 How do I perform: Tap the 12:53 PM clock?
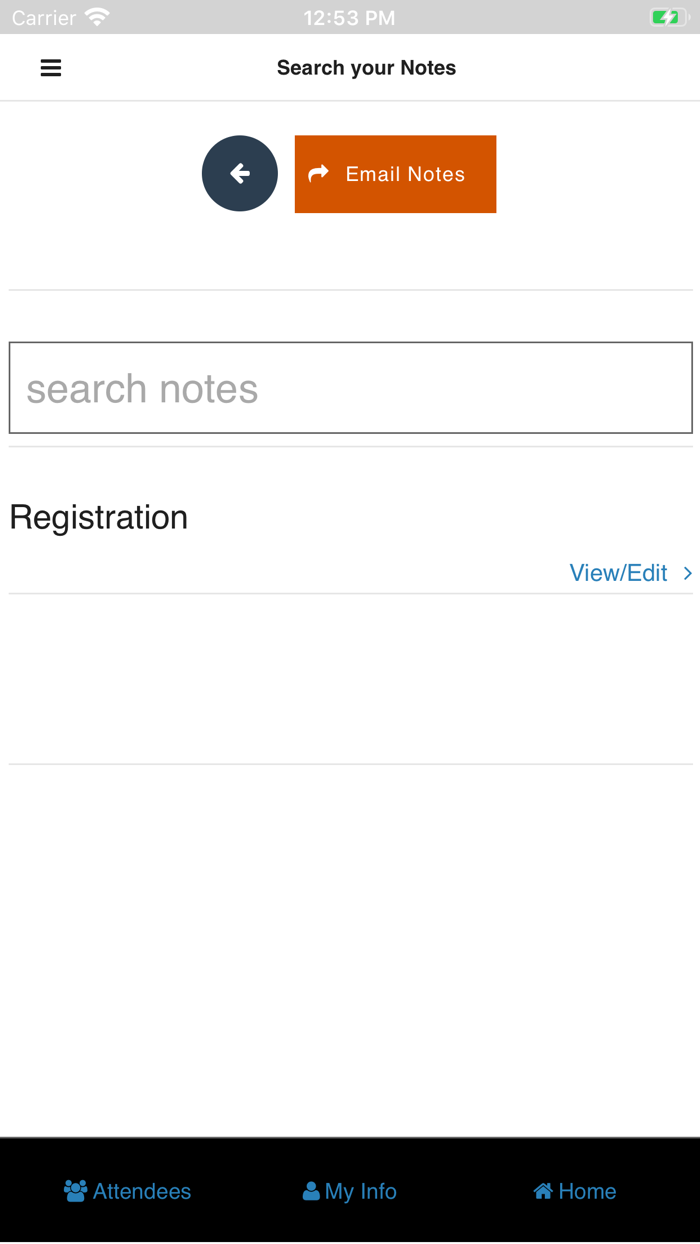pyautogui.click(x=349, y=18)
